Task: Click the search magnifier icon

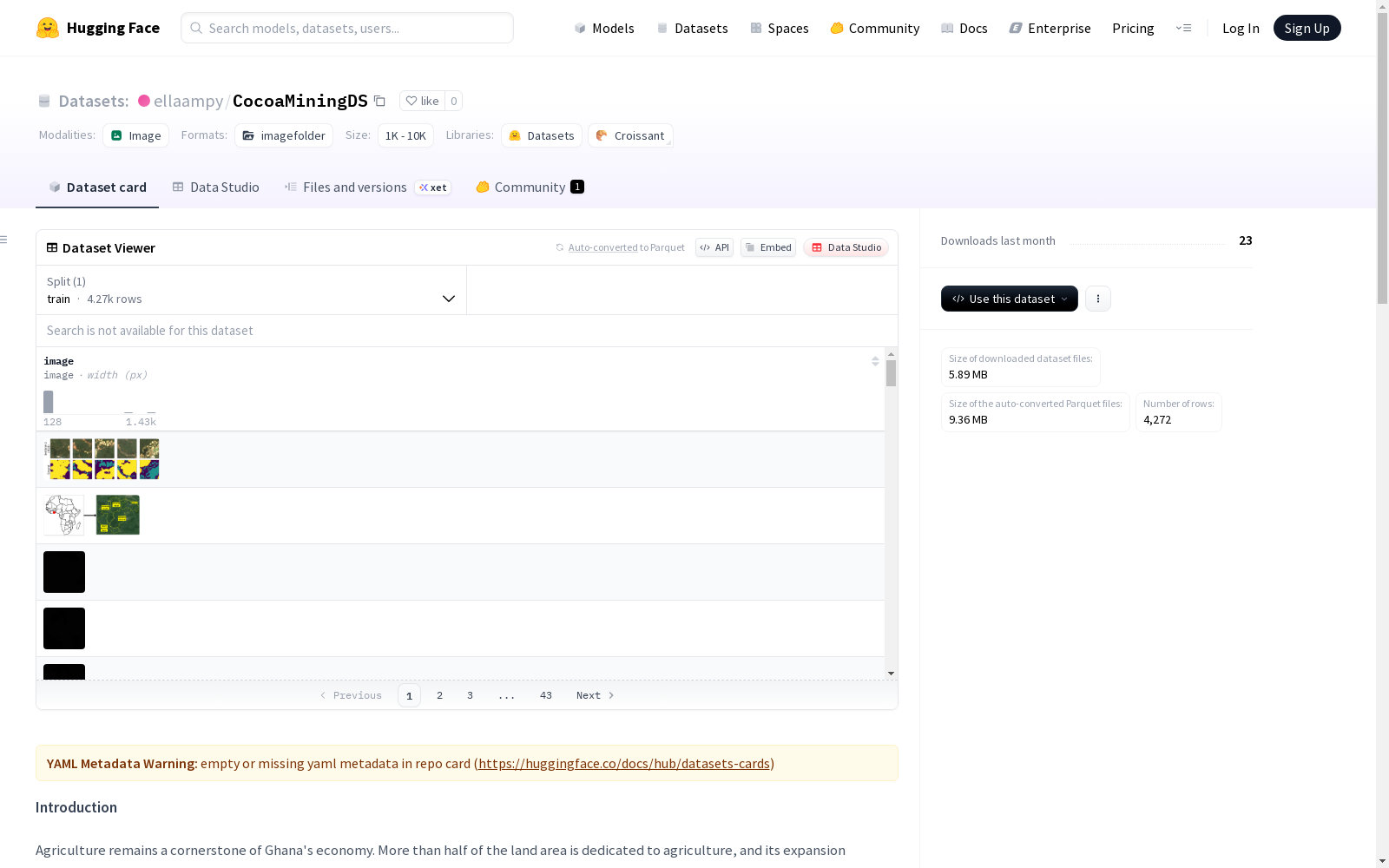Action: (196, 28)
